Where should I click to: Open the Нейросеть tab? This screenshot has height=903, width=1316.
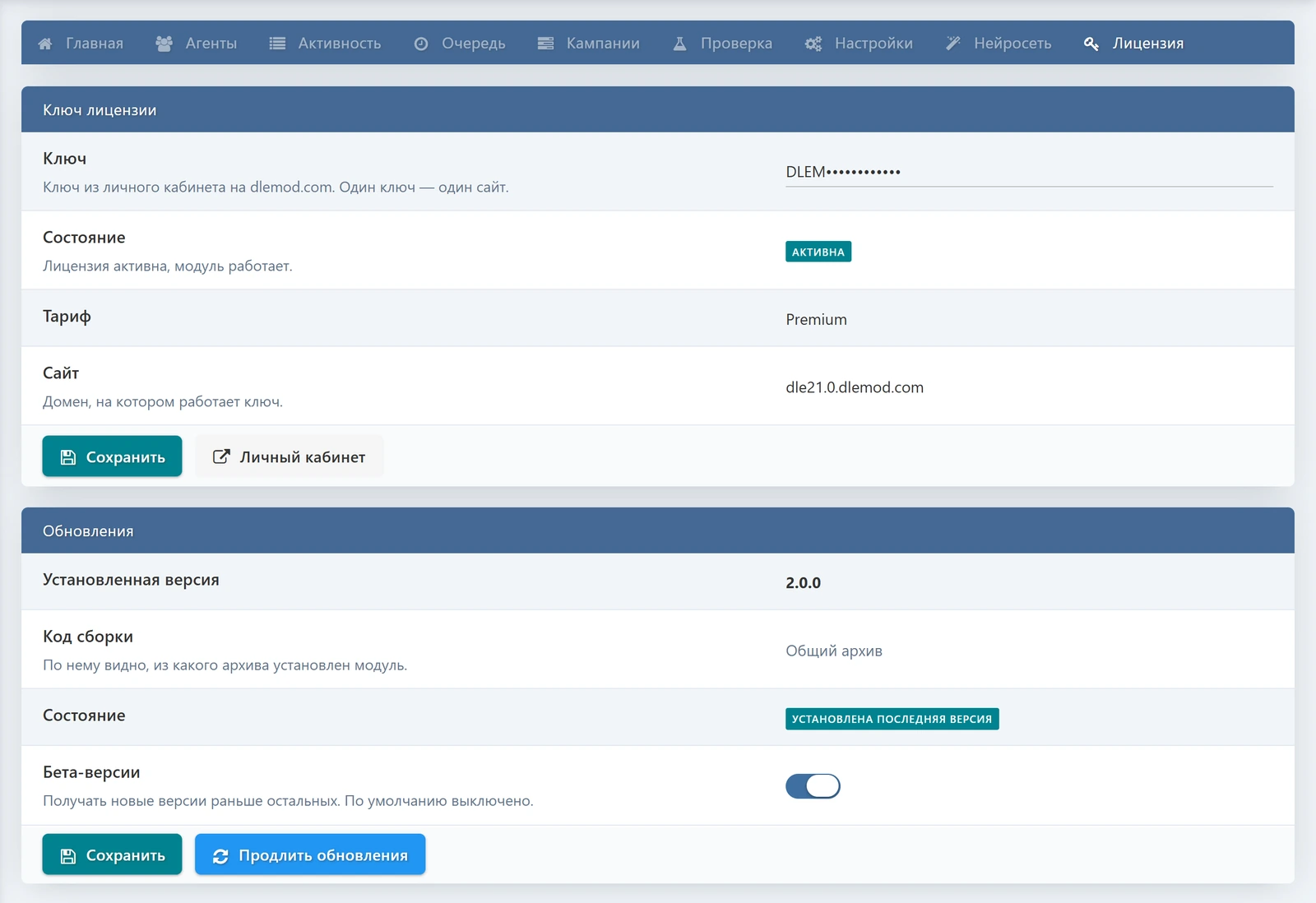tap(999, 44)
